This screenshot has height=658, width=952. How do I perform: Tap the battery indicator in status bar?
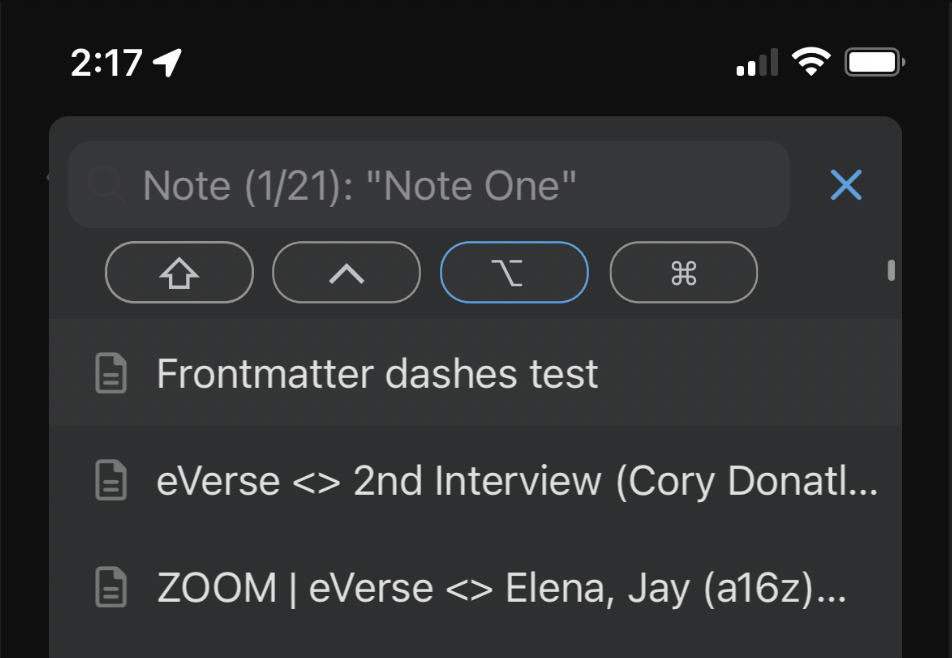tap(873, 61)
